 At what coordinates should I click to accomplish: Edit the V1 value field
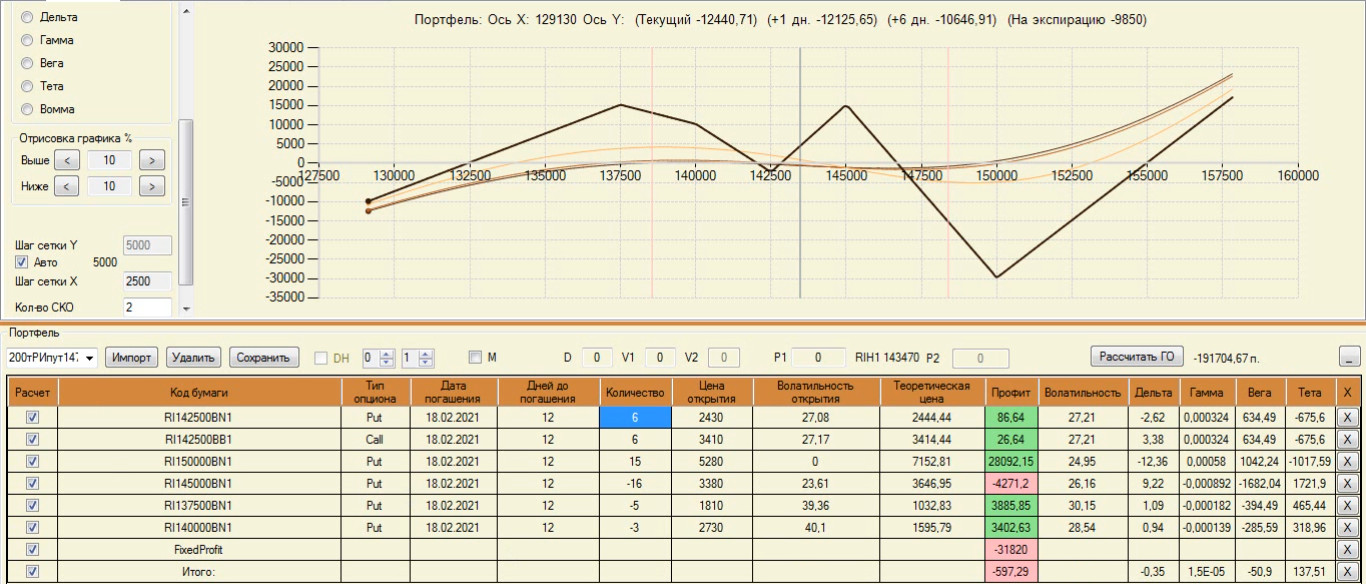click(660, 357)
